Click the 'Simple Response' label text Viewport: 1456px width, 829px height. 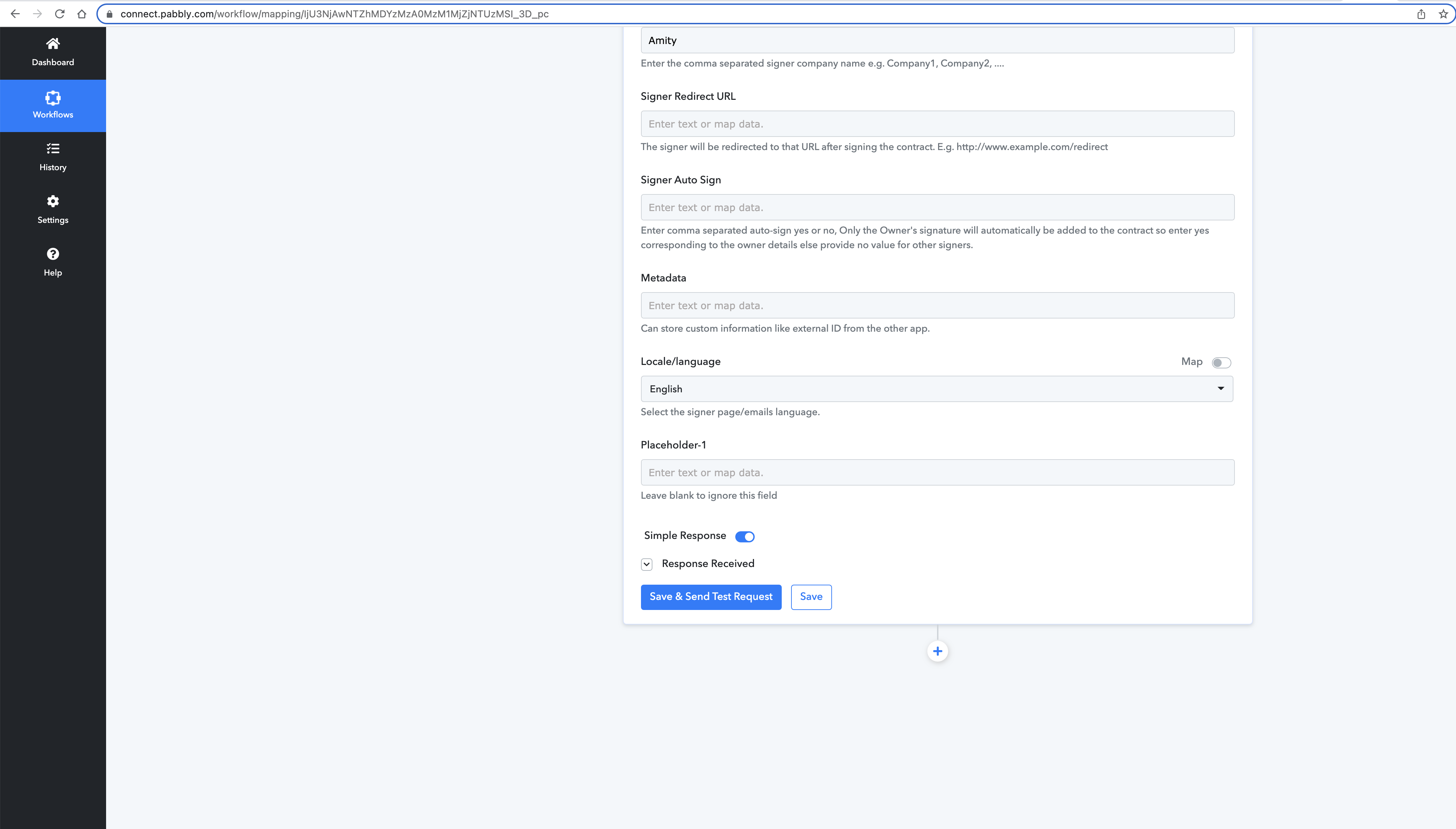[x=685, y=536]
